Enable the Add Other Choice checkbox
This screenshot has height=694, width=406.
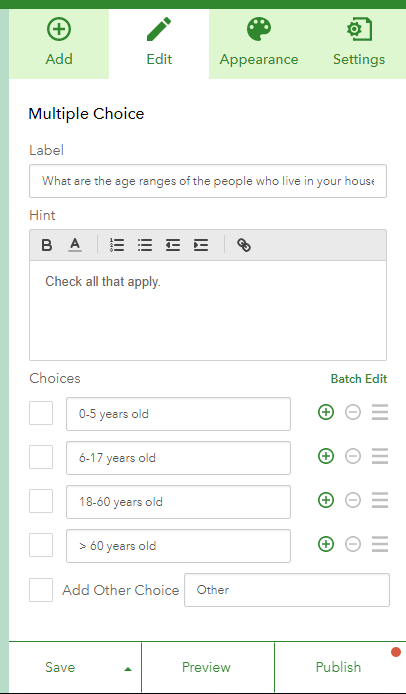click(x=41, y=590)
